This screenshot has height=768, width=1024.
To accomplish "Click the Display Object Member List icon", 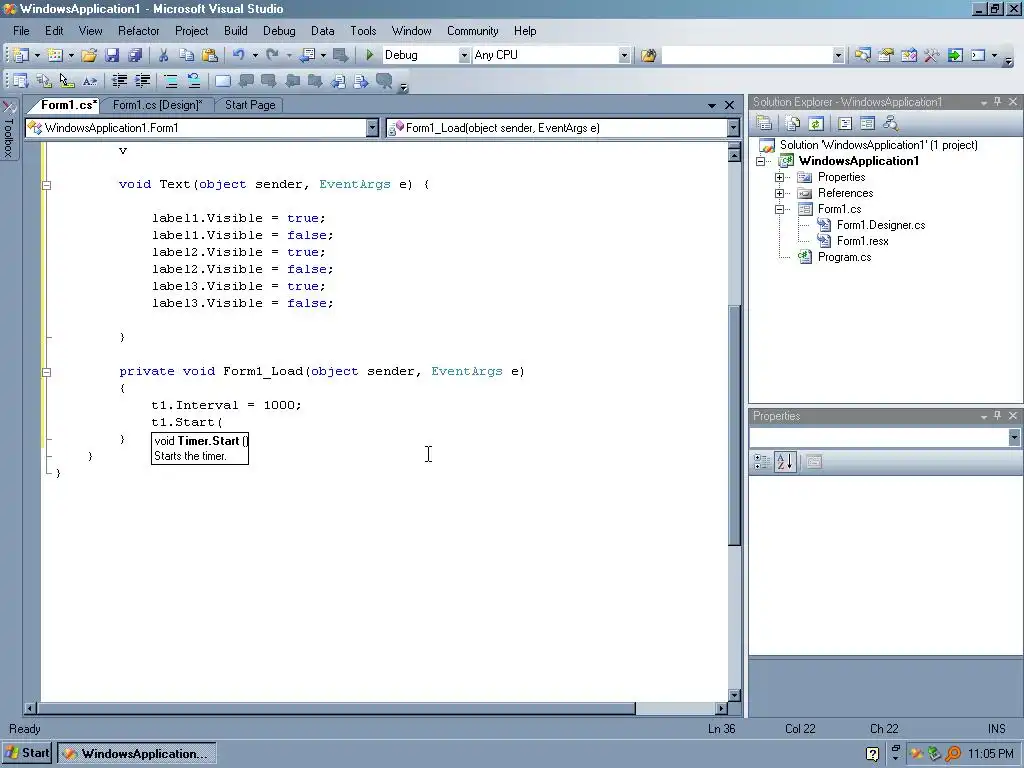I will [21, 81].
